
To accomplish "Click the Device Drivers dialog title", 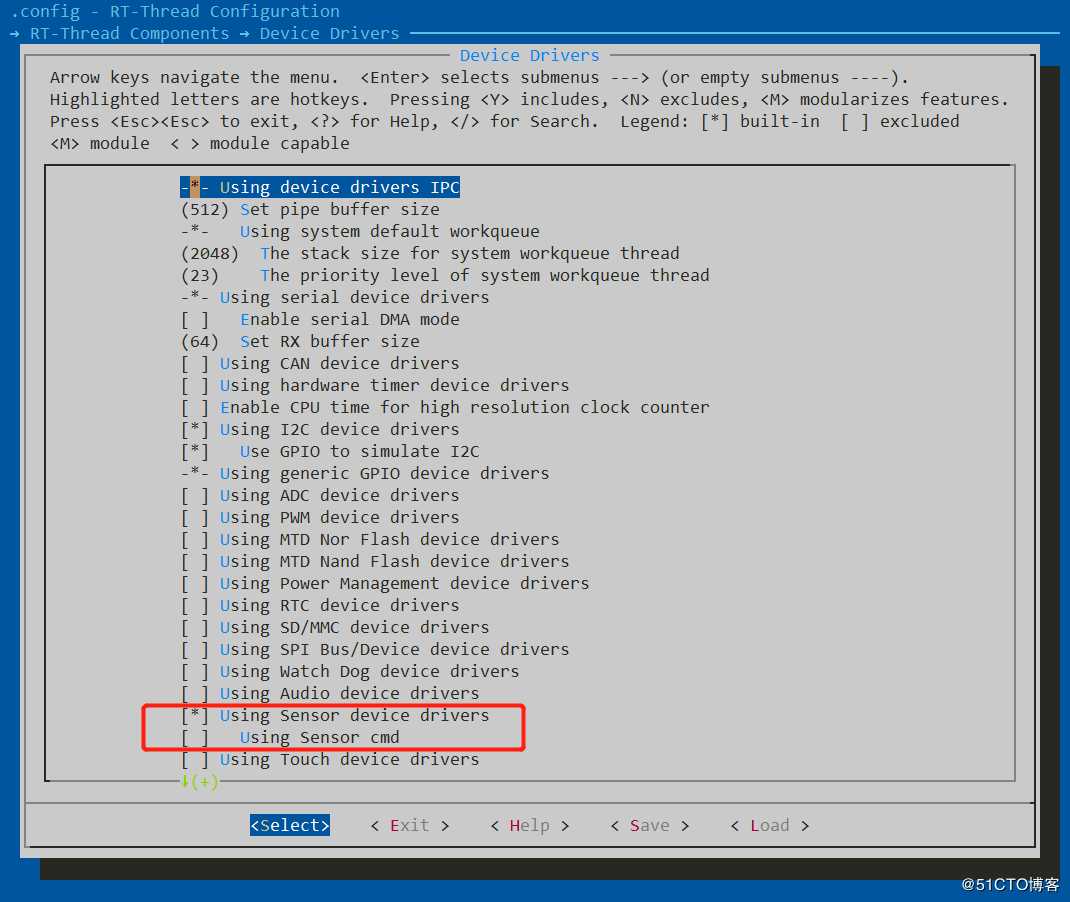I will (530, 55).
